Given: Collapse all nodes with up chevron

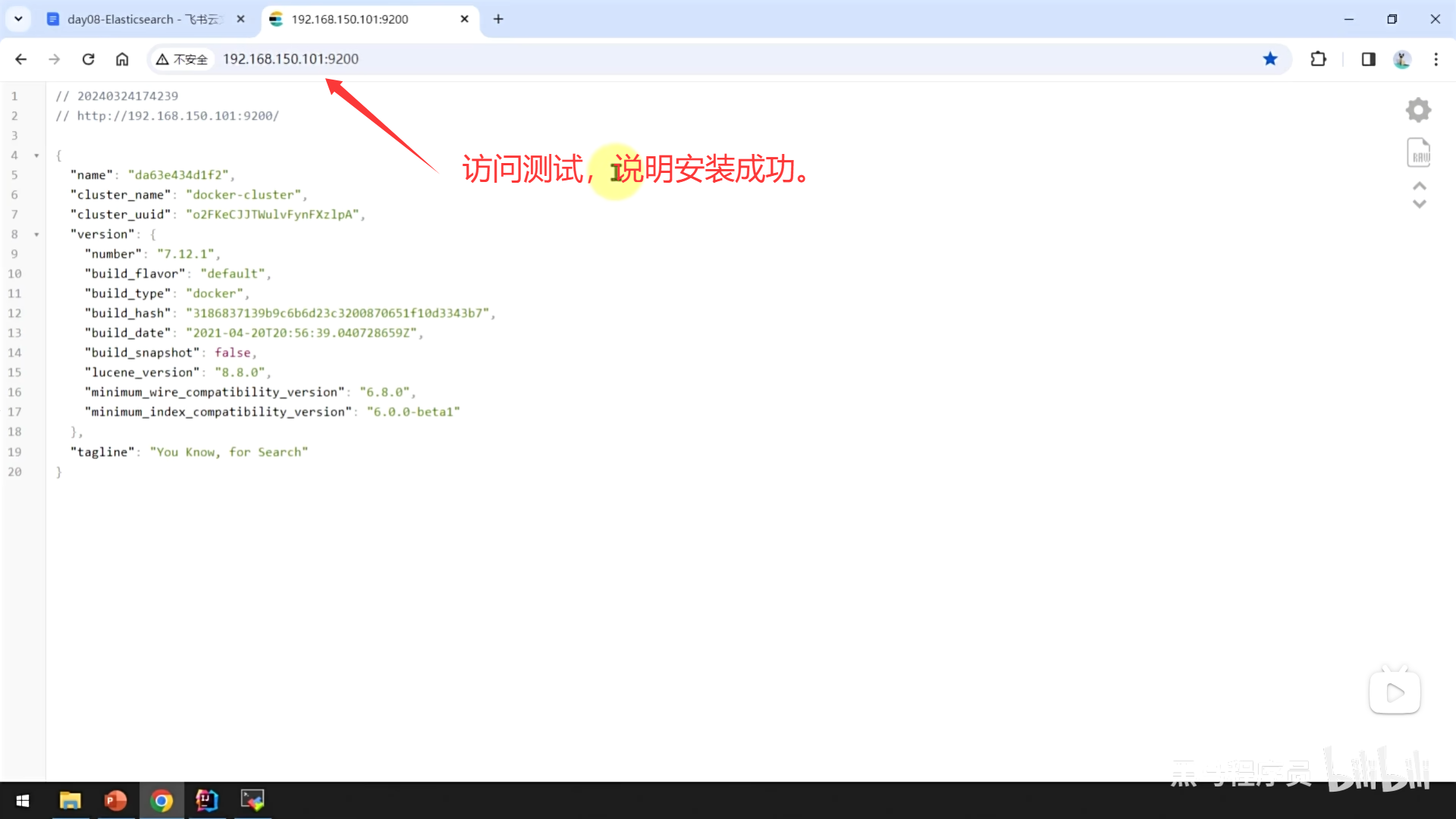Looking at the screenshot, I should tap(1420, 186).
